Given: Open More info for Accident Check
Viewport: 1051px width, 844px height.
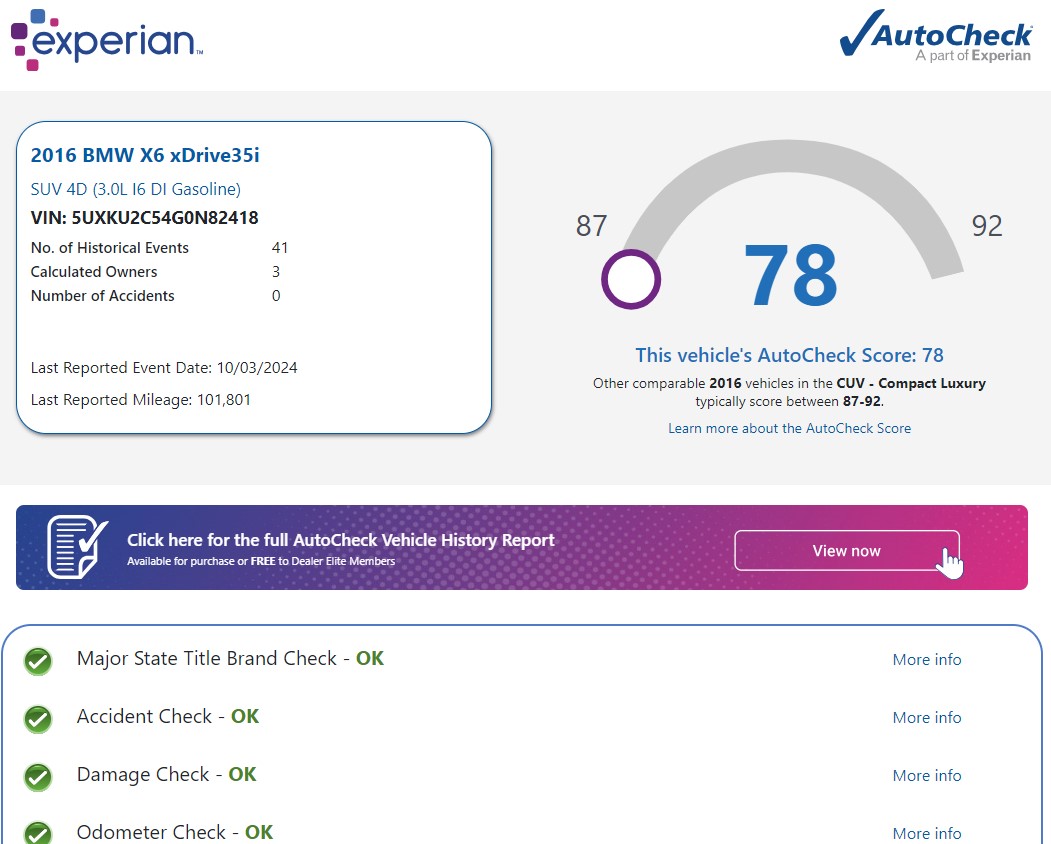Looking at the screenshot, I should point(926,718).
